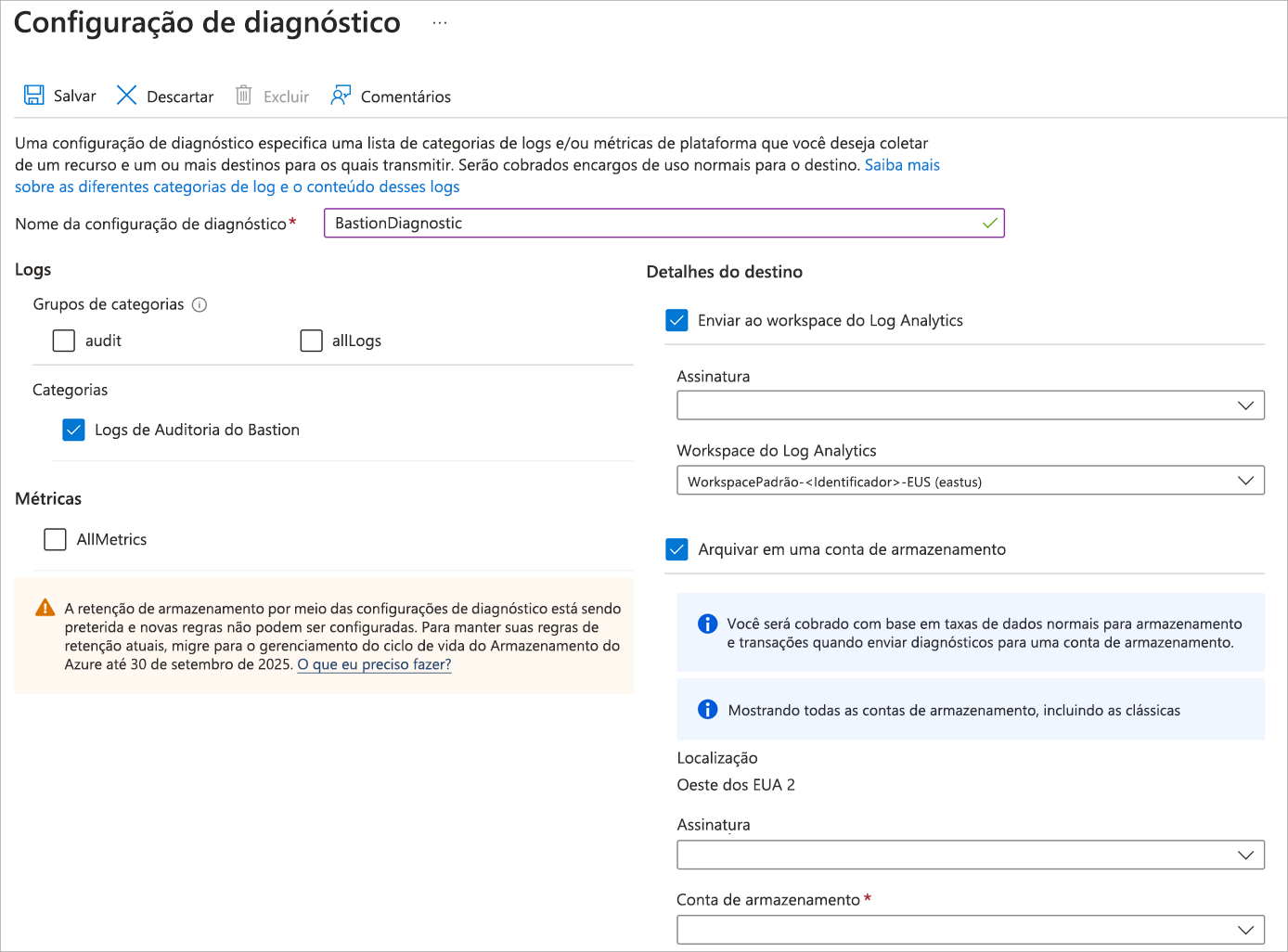Open the Conta de armazenamento dropdown
The width and height of the screenshot is (1288, 952).
tap(971, 930)
